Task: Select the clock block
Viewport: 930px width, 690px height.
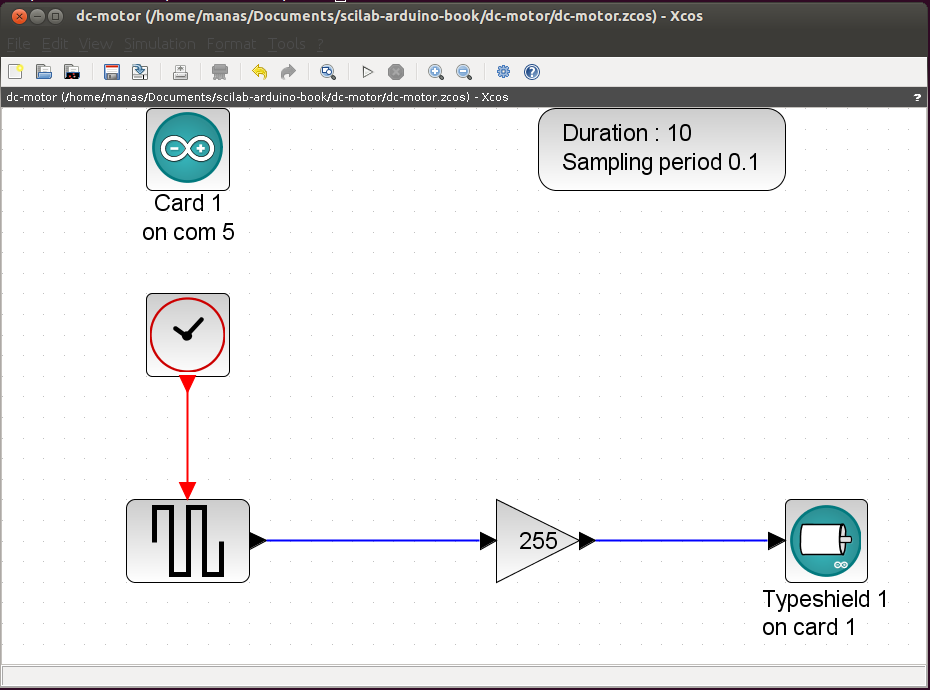Action: (x=187, y=335)
